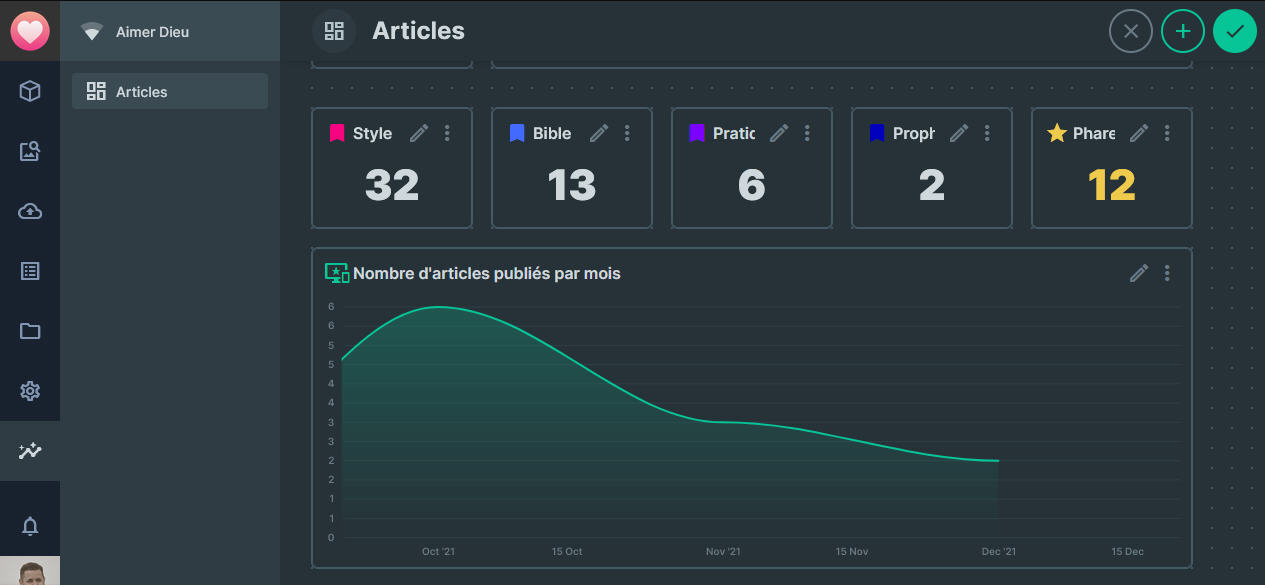Screen dimensions: 1265x585
Task: Click the 15 Dec axis label
Action: pyautogui.click(x=1128, y=552)
